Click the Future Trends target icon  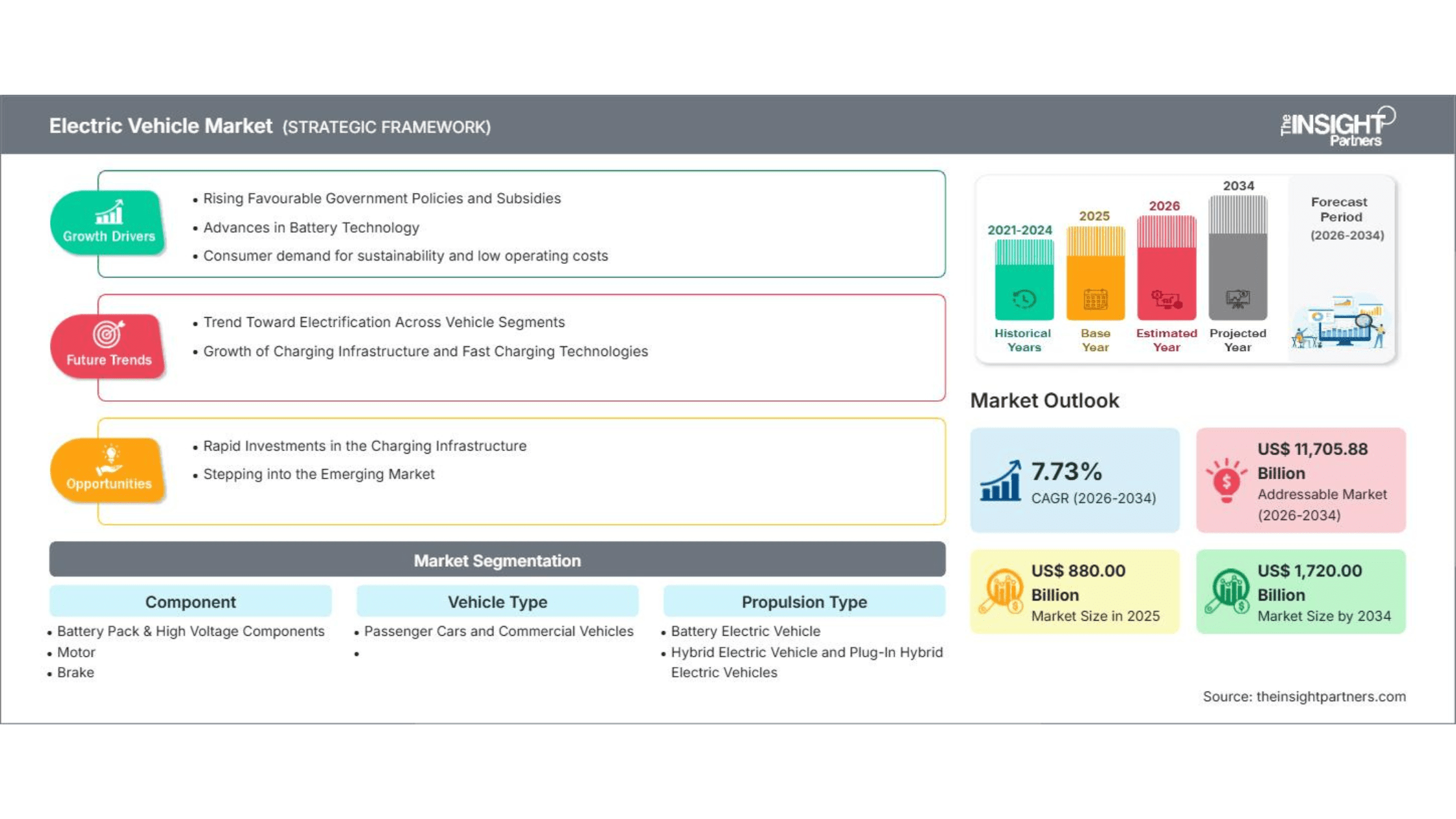[x=108, y=334]
